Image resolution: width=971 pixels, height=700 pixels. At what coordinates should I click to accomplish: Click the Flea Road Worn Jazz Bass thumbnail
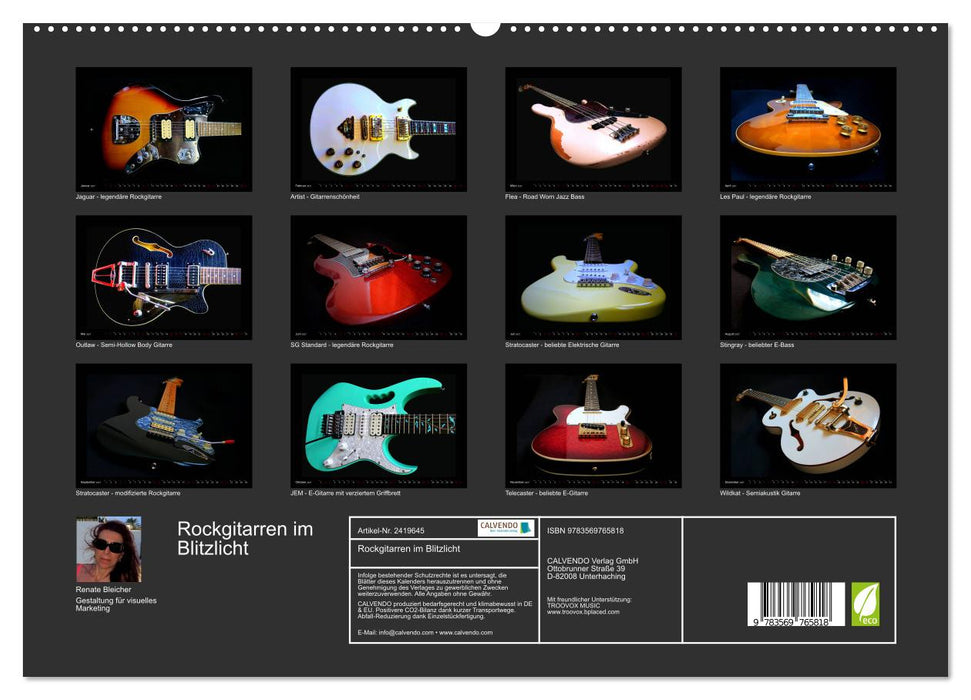(x=593, y=129)
